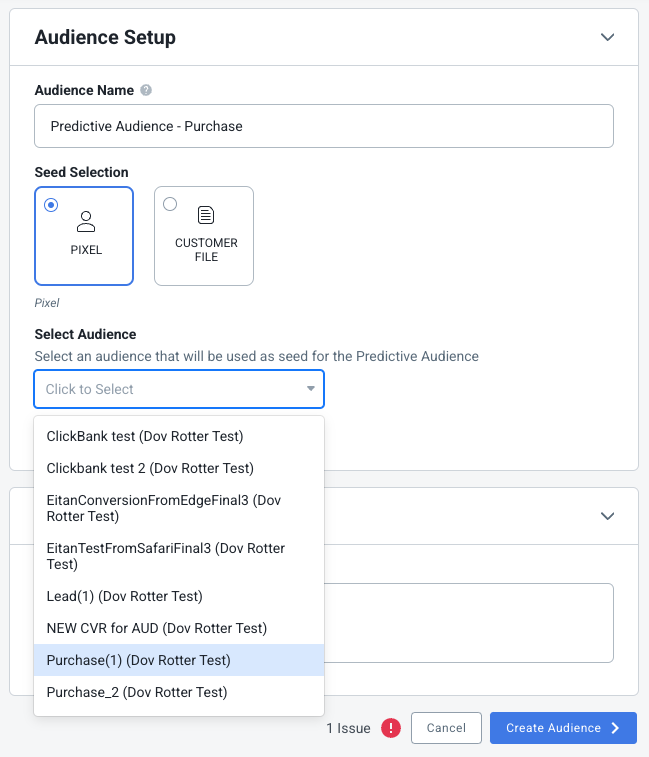Click into the Audience Name text field
The width and height of the screenshot is (649, 757).
(x=324, y=126)
